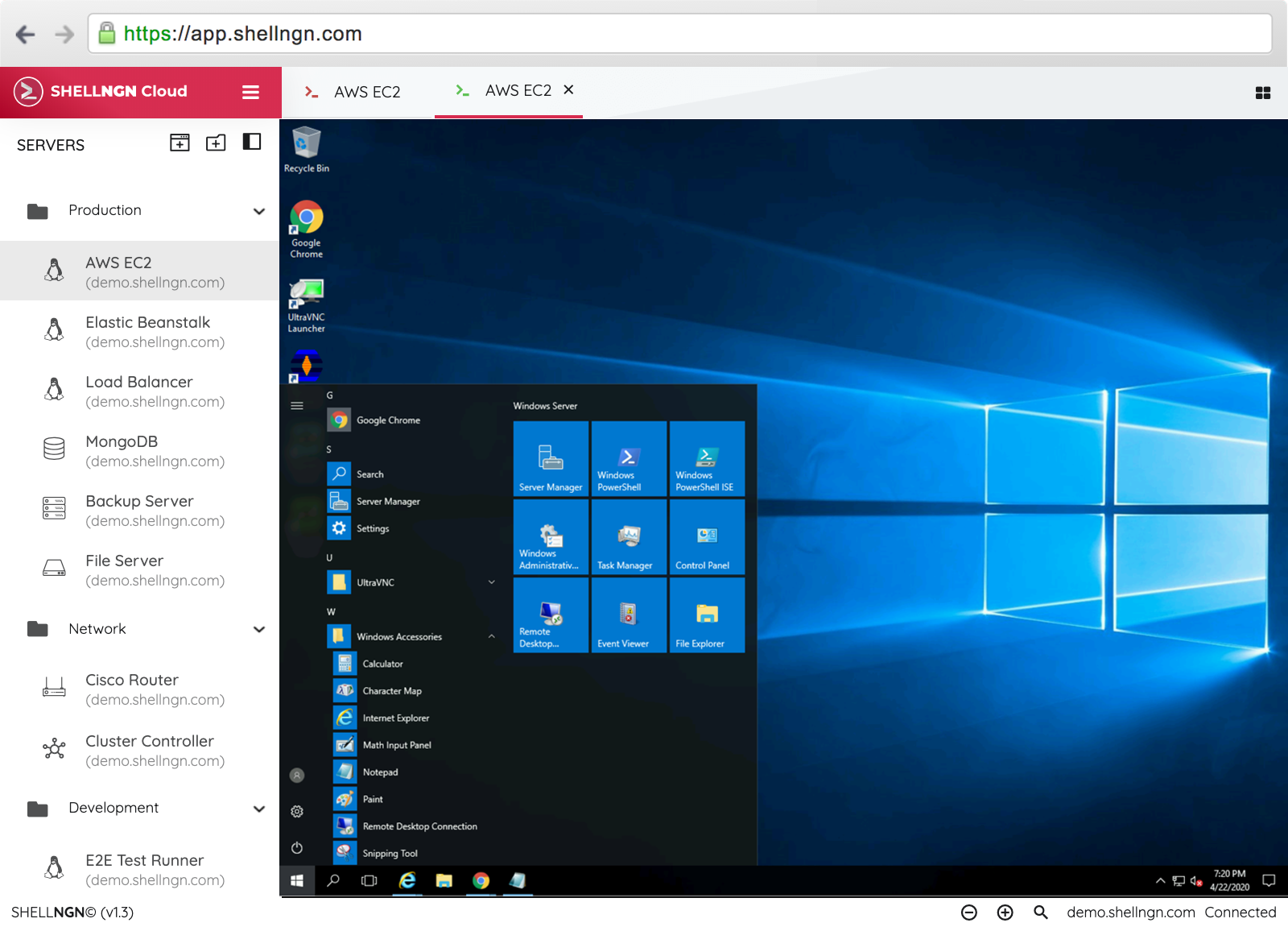Click the SHELLNGN Cloud logo
Viewport: 1288px width, 927px height.
coord(101,91)
